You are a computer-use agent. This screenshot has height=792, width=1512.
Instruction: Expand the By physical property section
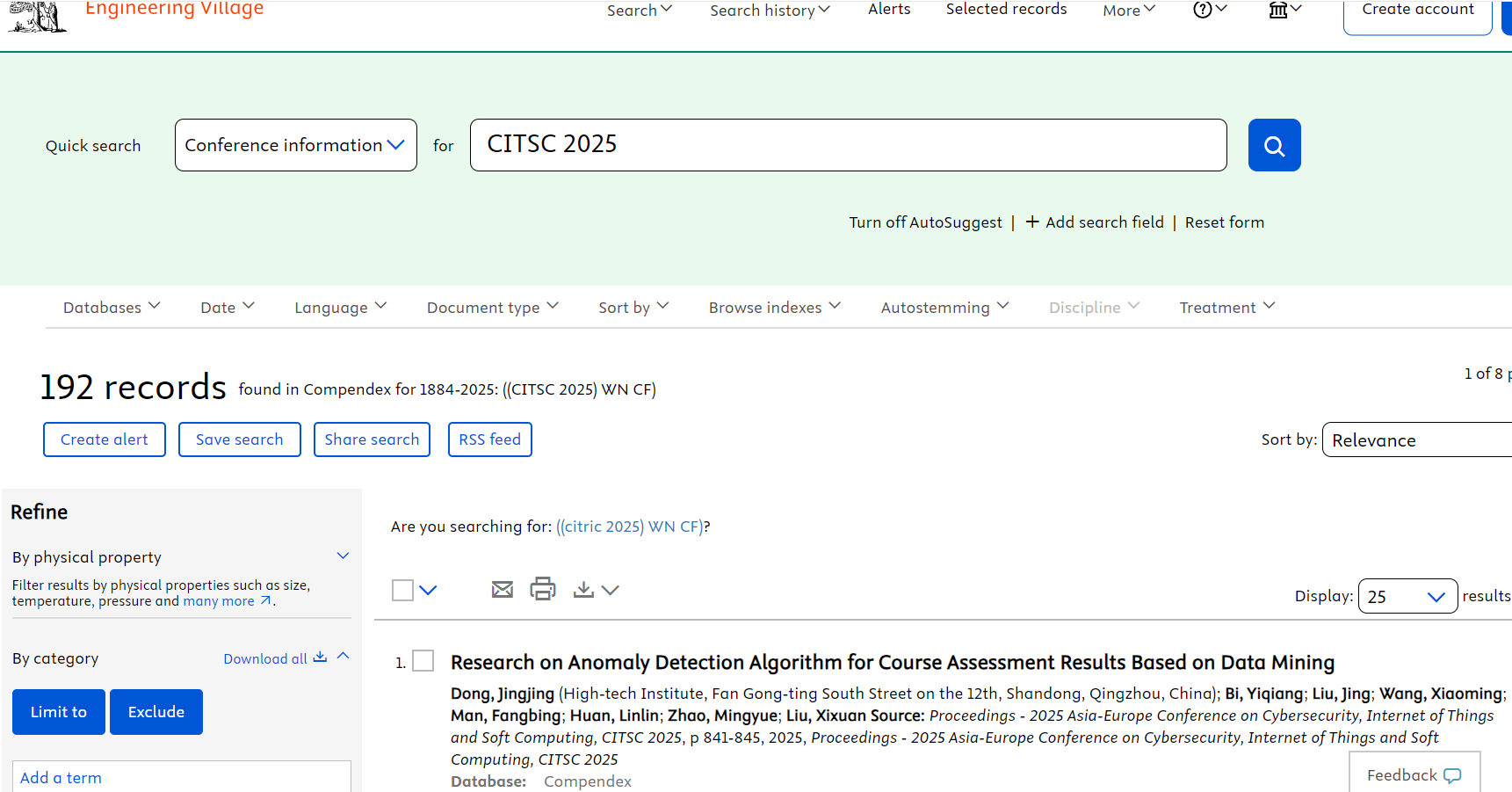[x=343, y=556]
